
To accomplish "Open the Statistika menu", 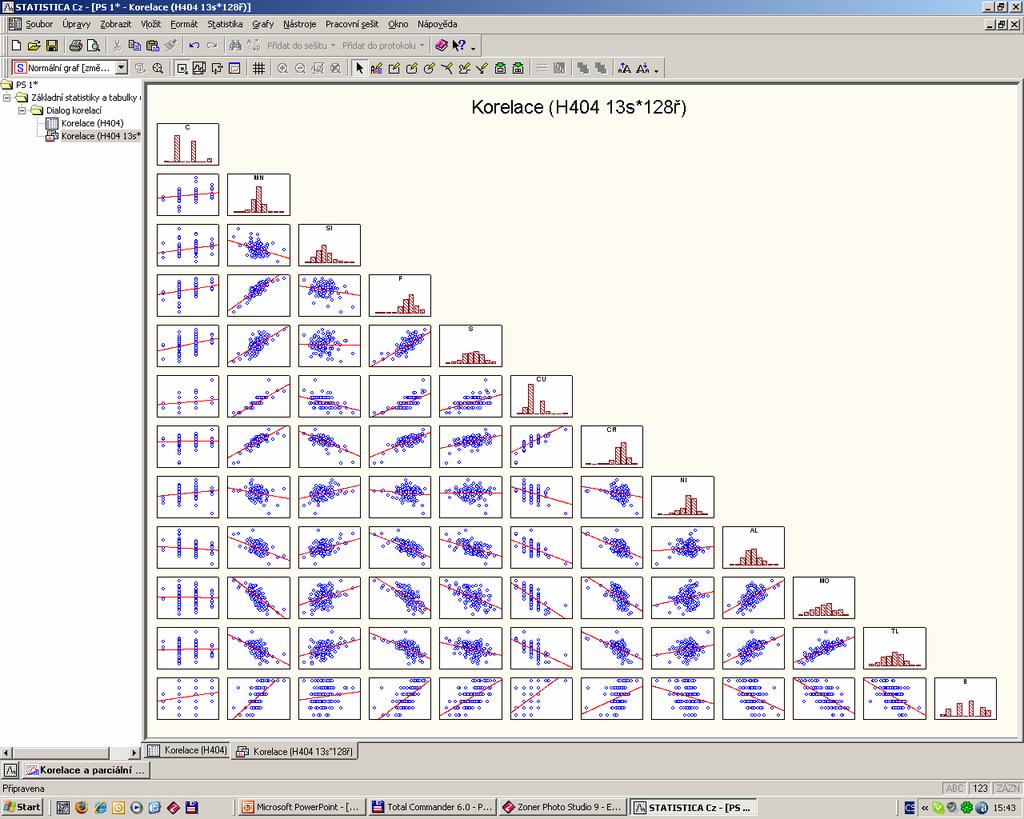I will (x=225, y=24).
